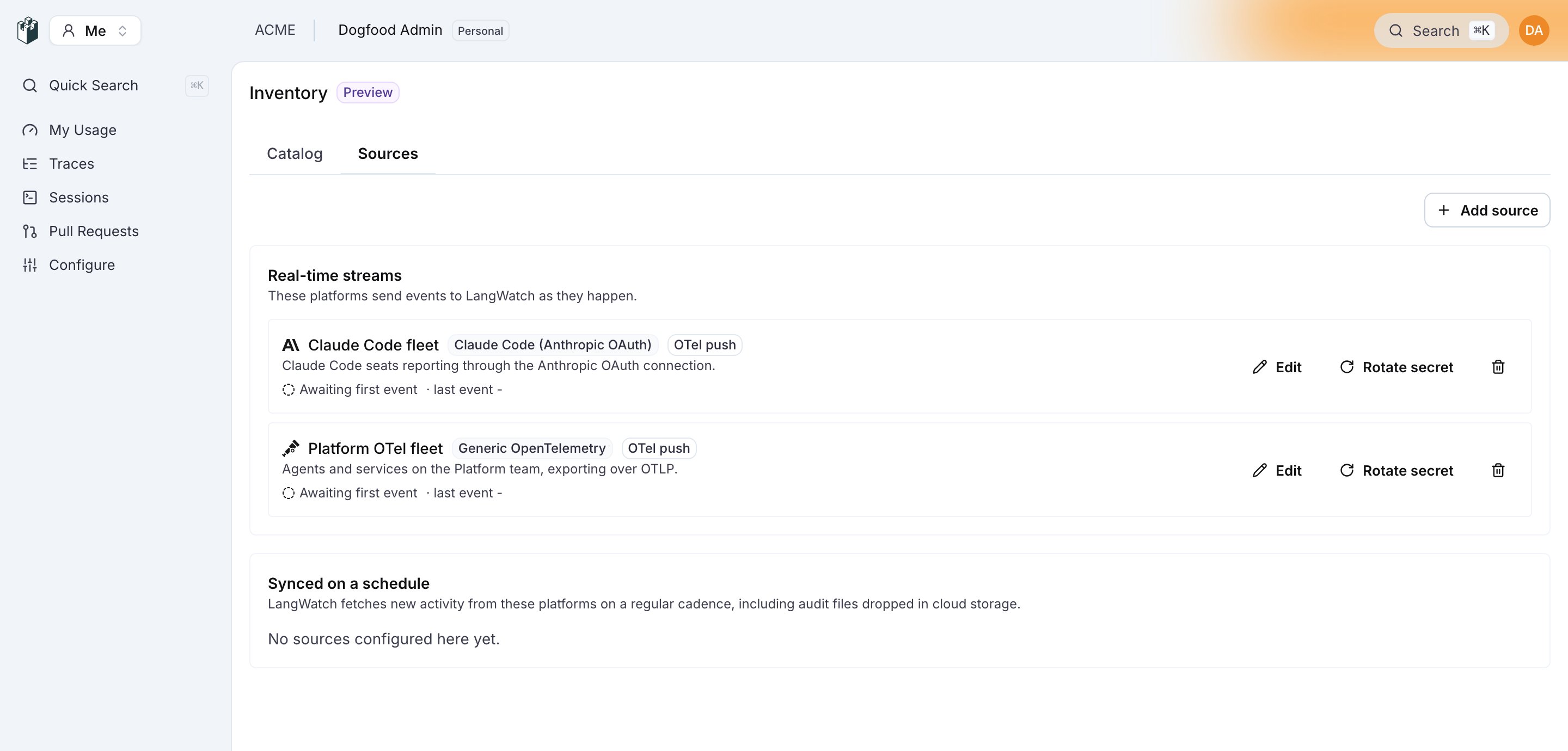Click the Traces list icon
This screenshot has height=751, width=1568.
tap(30, 164)
